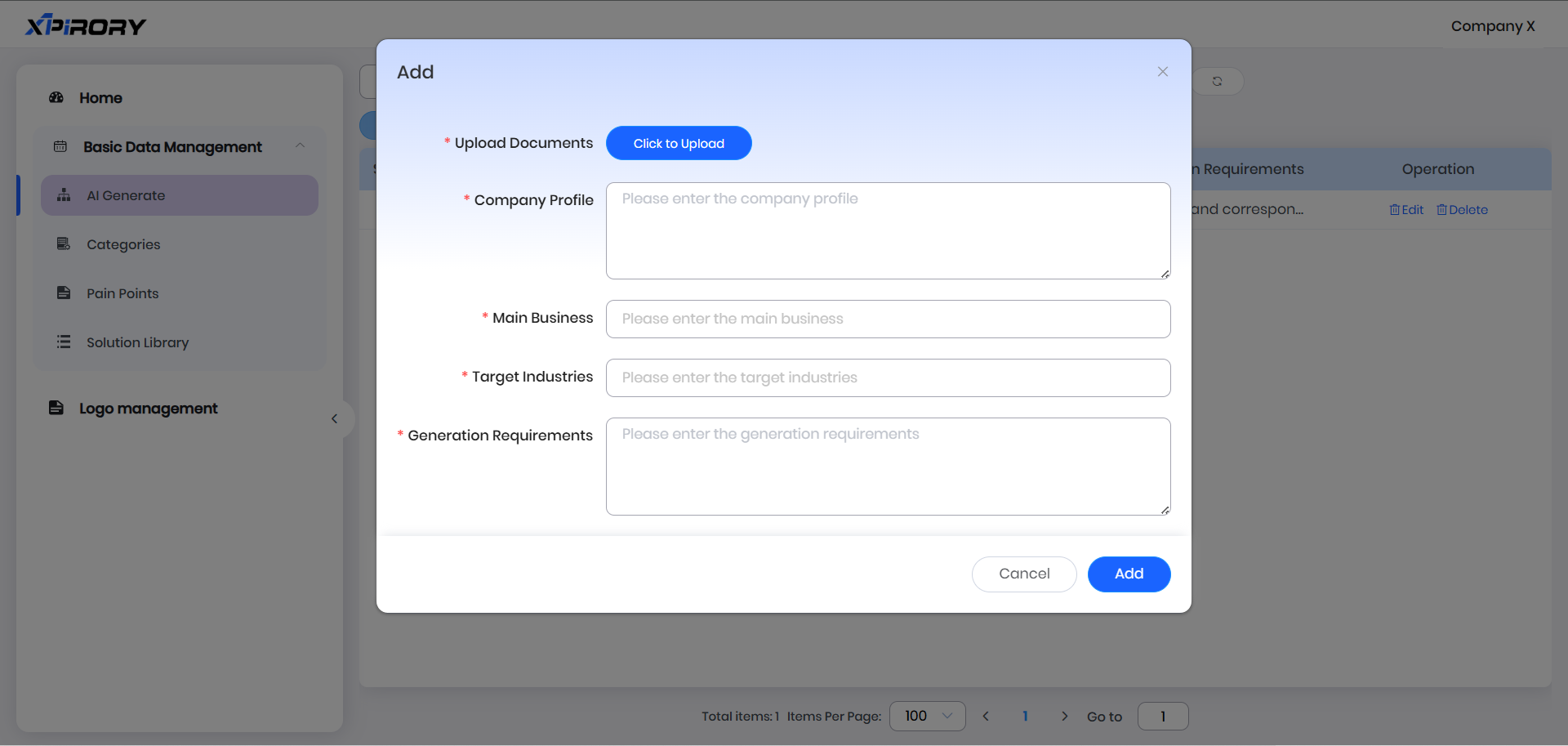The height and width of the screenshot is (746, 1568).
Task: Open the Solution Library menu item
Action: (137, 342)
